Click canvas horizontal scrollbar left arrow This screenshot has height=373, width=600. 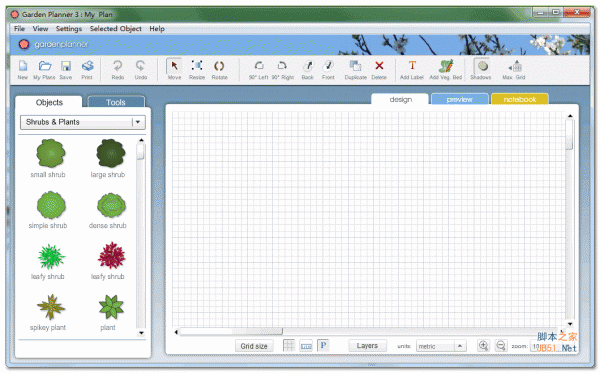(x=176, y=332)
